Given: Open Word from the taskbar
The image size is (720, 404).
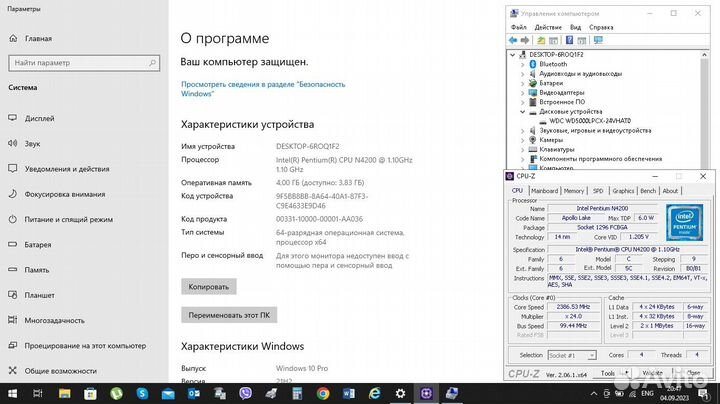Looking at the screenshot, I should click(x=349, y=393).
